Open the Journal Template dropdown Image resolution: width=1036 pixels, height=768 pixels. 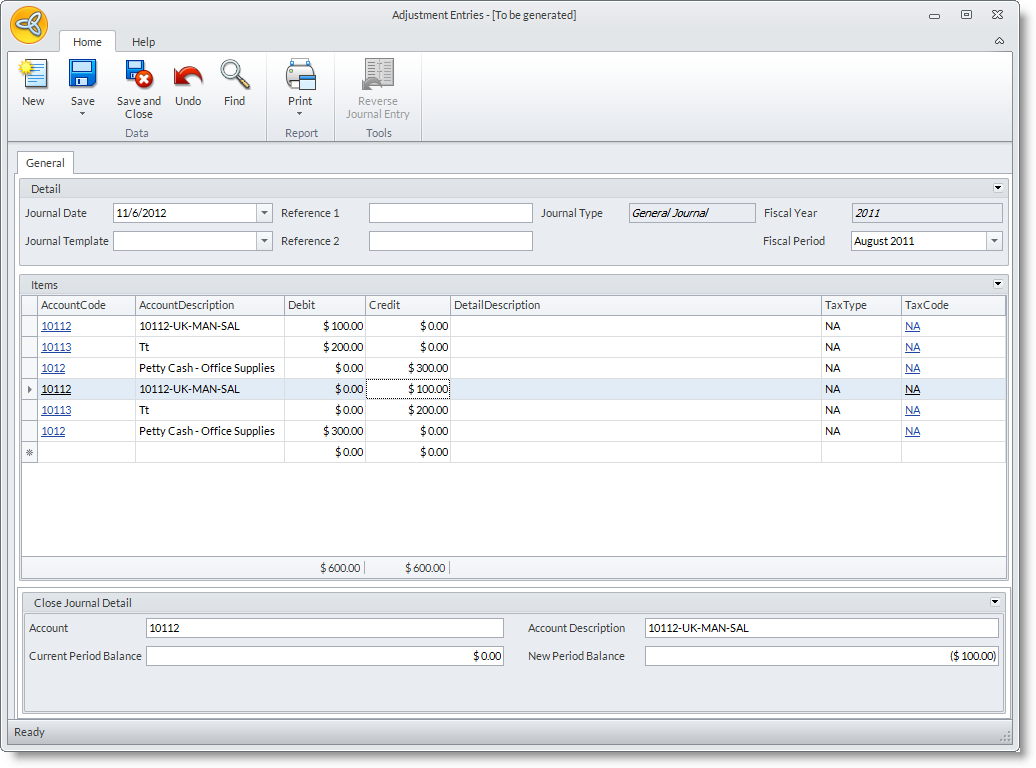[264, 241]
